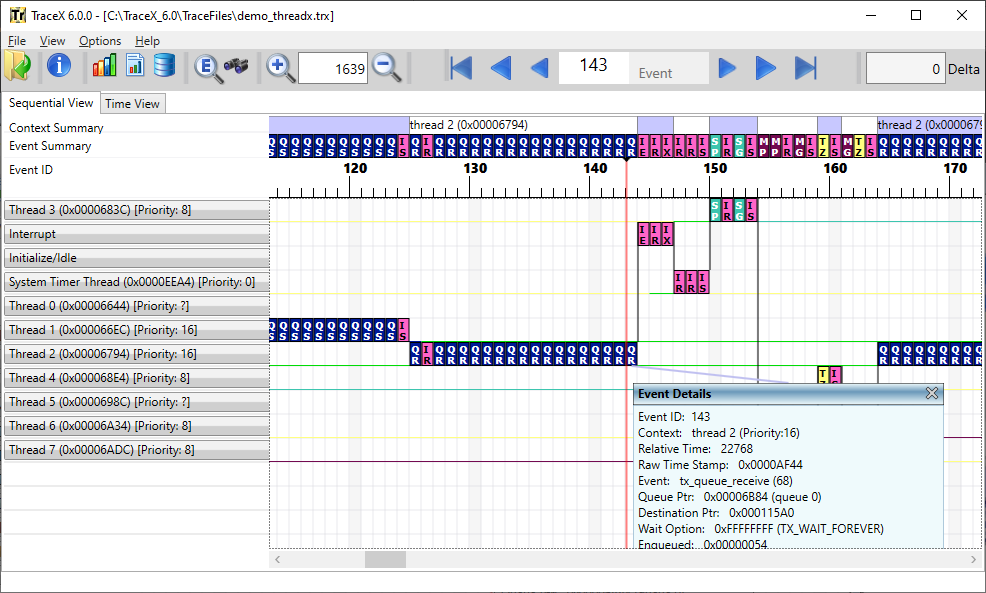The height and width of the screenshot is (593, 986).
Task: Open a trace file
Action: 18,67
